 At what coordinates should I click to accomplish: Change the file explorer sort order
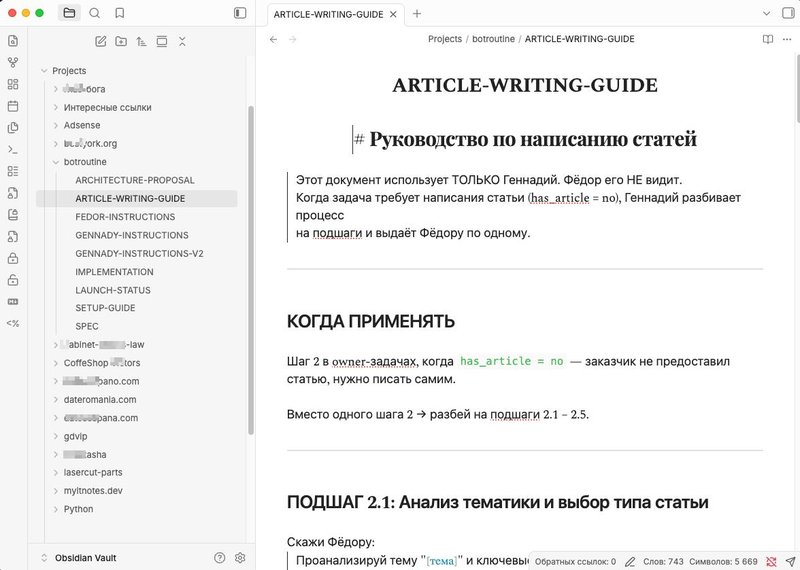(141, 41)
